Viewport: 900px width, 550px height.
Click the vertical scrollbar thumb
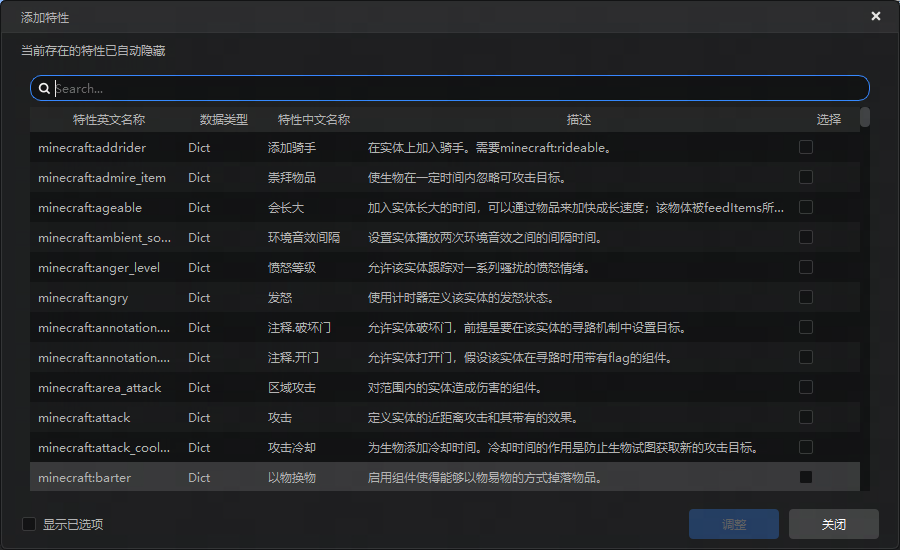click(865, 117)
